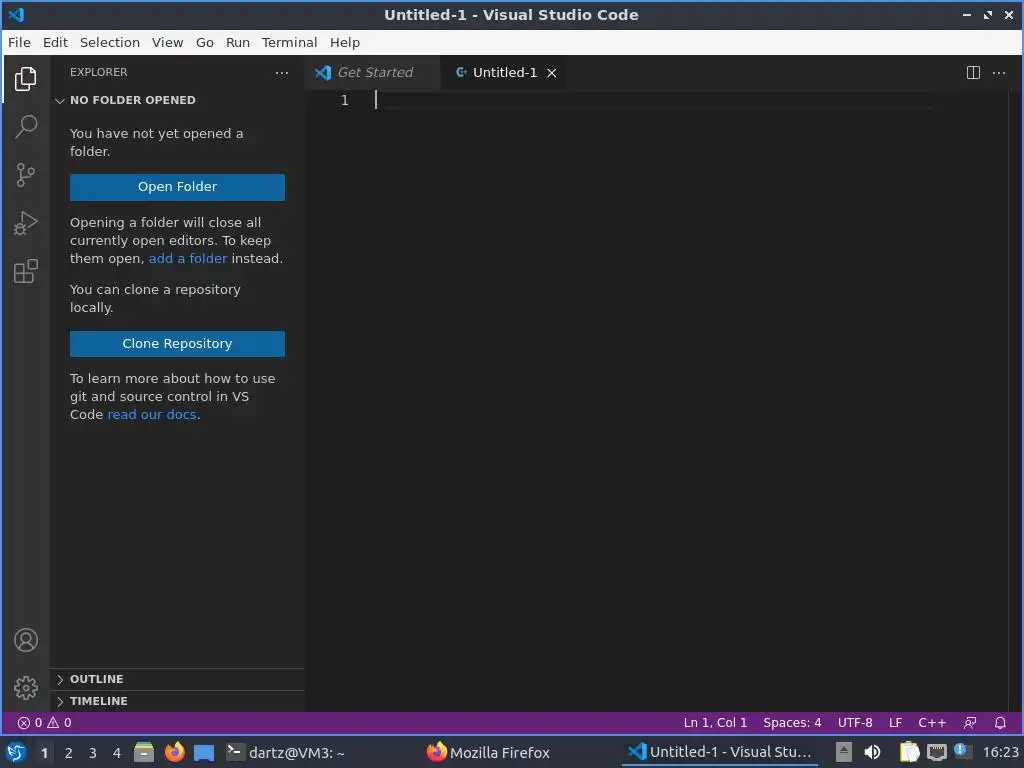The width and height of the screenshot is (1024, 768).
Task: Select Untitled-1 Visual Studio taskbar entry
Action: click(718, 752)
